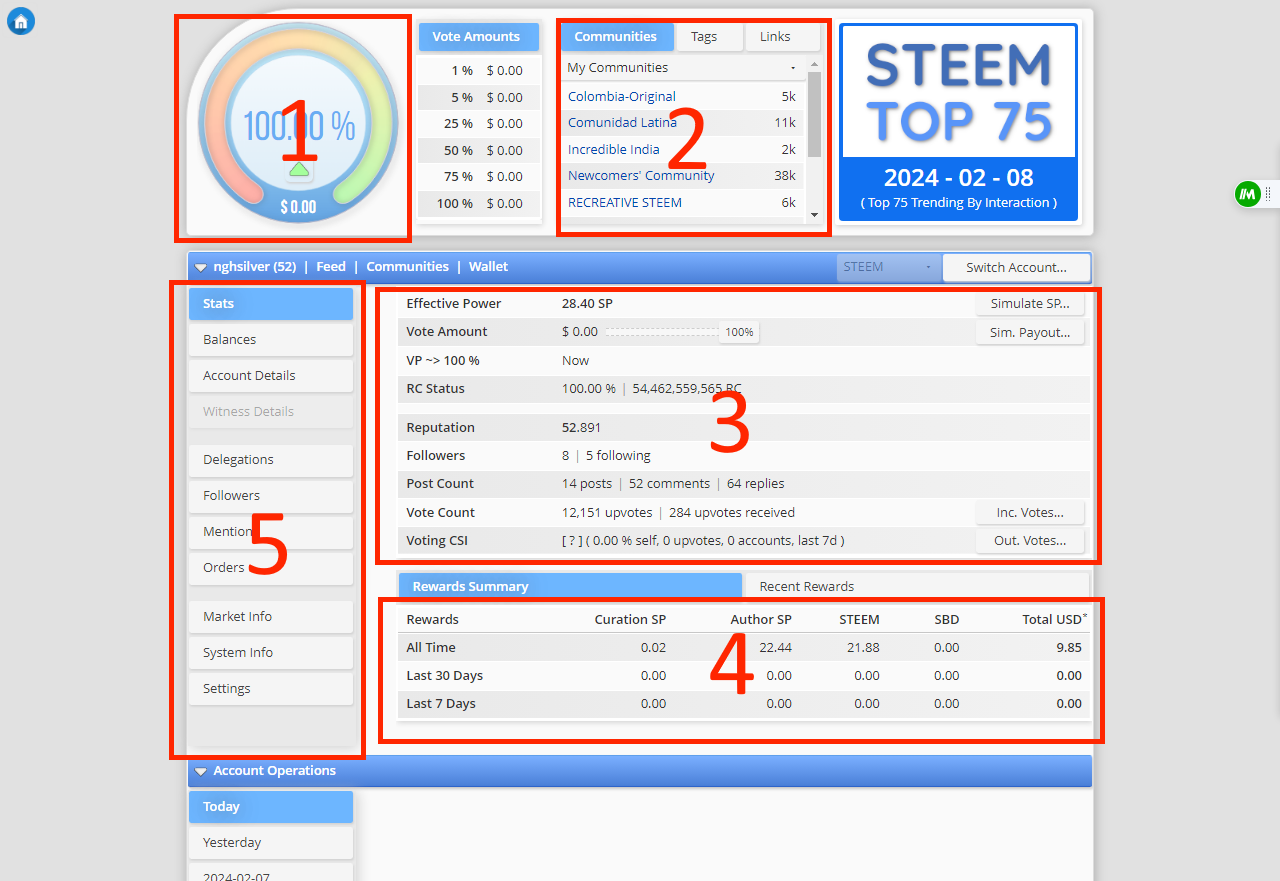Open the Communities link in the account bar
This screenshot has width=1280, height=881.
coord(407,267)
